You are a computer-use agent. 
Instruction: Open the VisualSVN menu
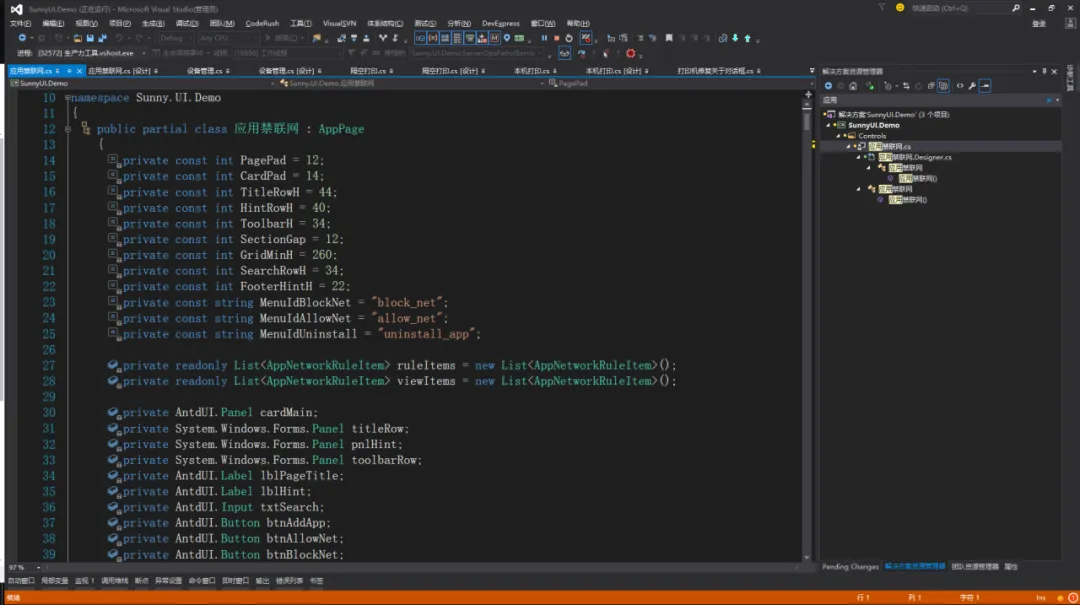tap(340, 23)
